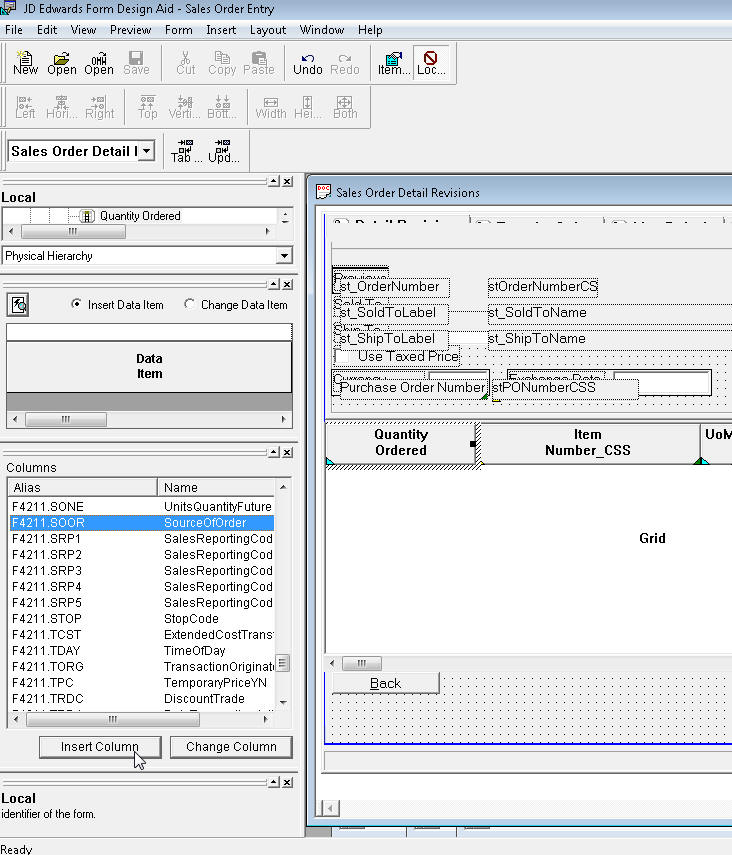Click the grid horizontal scrollbar thumb
The image size is (732, 855).
(x=362, y=663)
